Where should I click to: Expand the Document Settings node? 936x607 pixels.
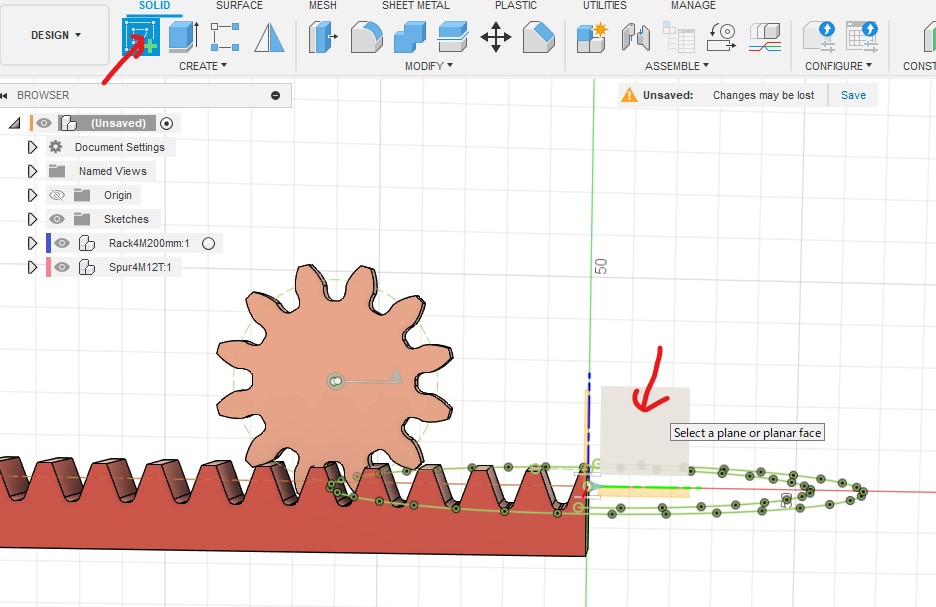[32, 147]
